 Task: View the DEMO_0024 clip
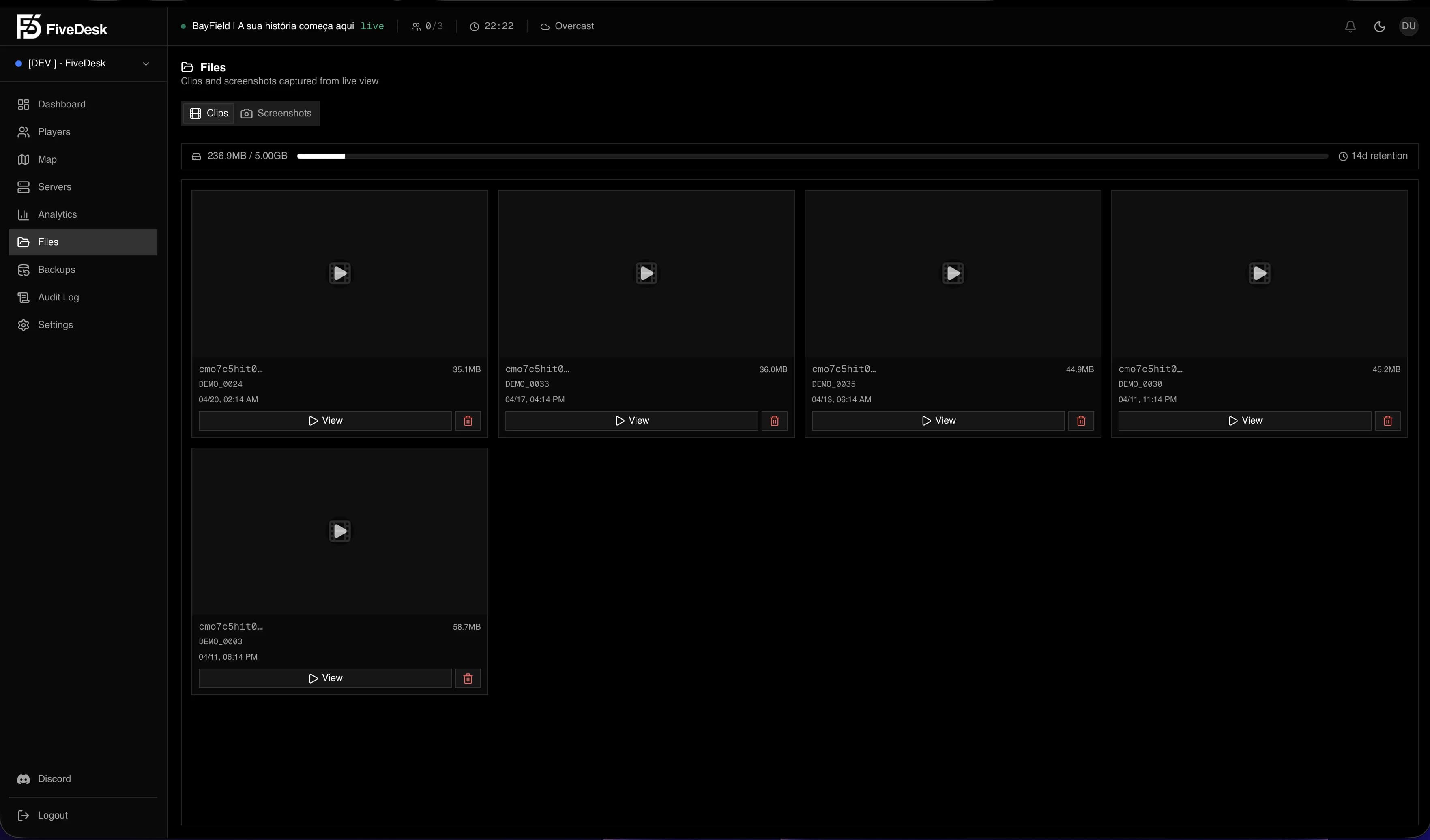click(325, 421)
